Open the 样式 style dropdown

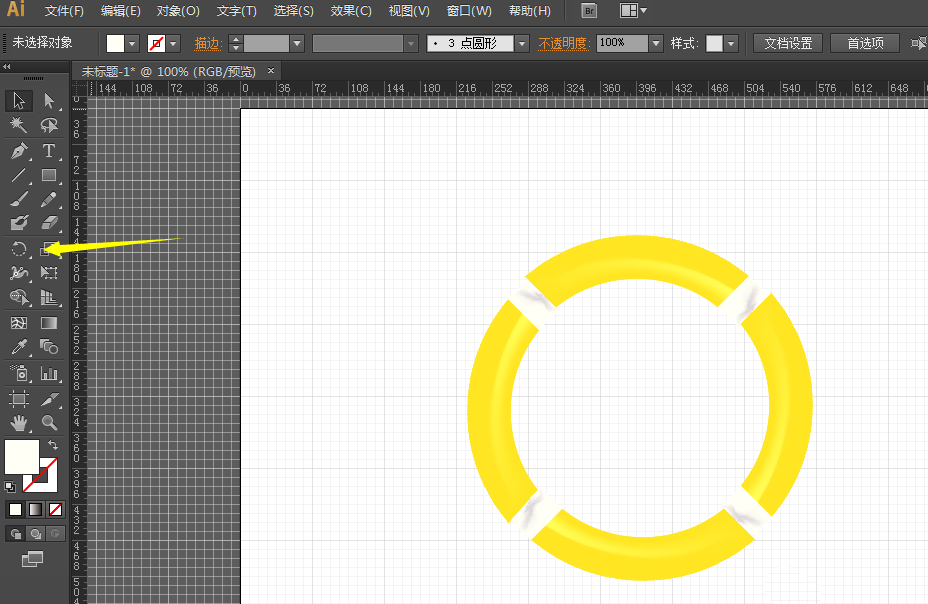(x=731, y=44)
